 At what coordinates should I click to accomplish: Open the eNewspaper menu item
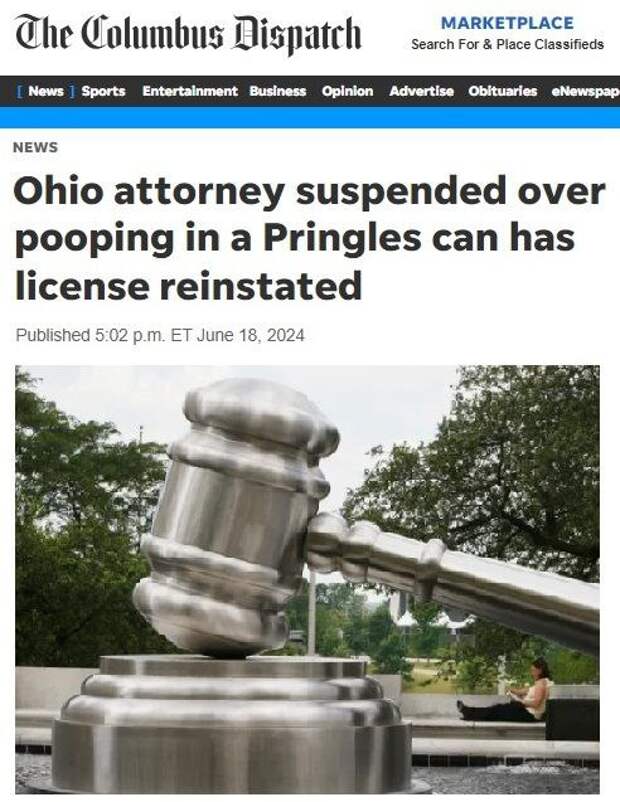(586, 91)
